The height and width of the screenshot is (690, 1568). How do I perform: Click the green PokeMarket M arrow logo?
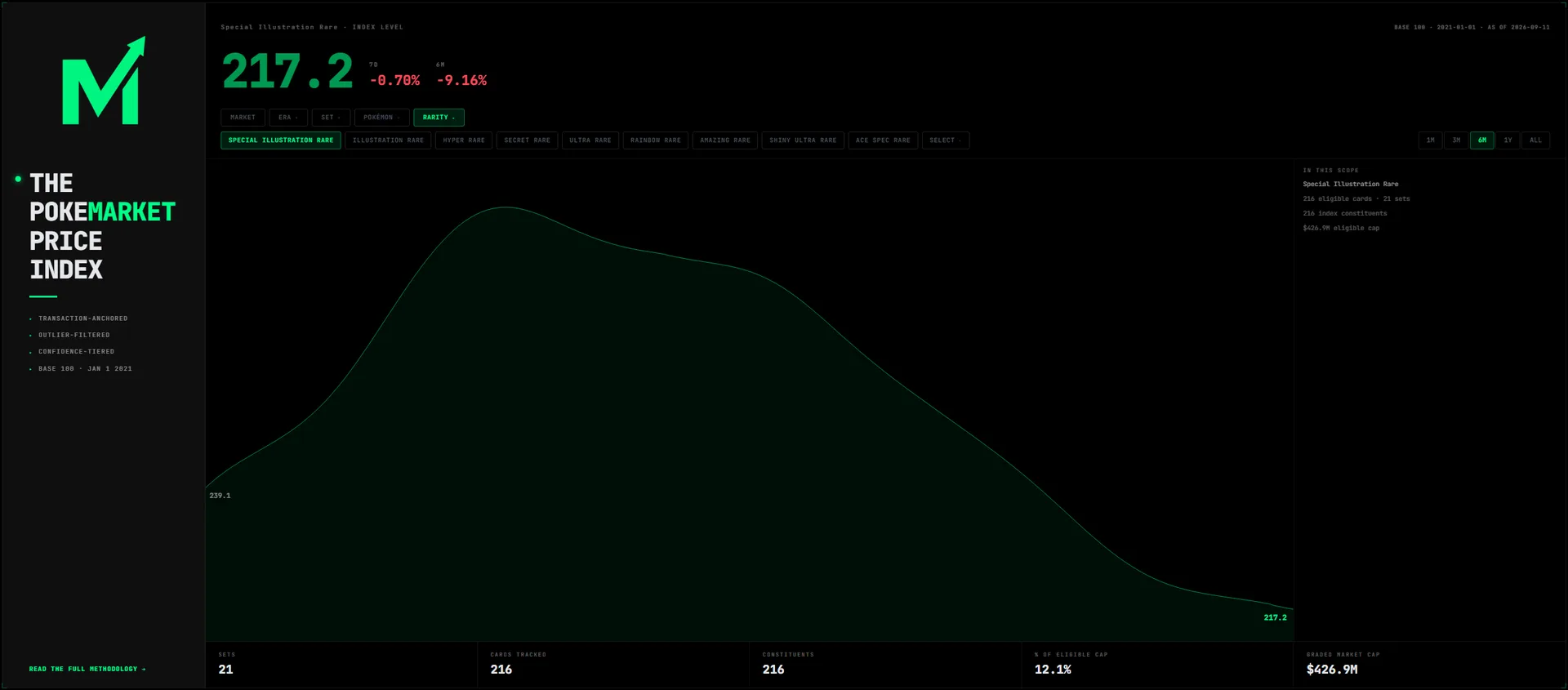tap(103, 81)
